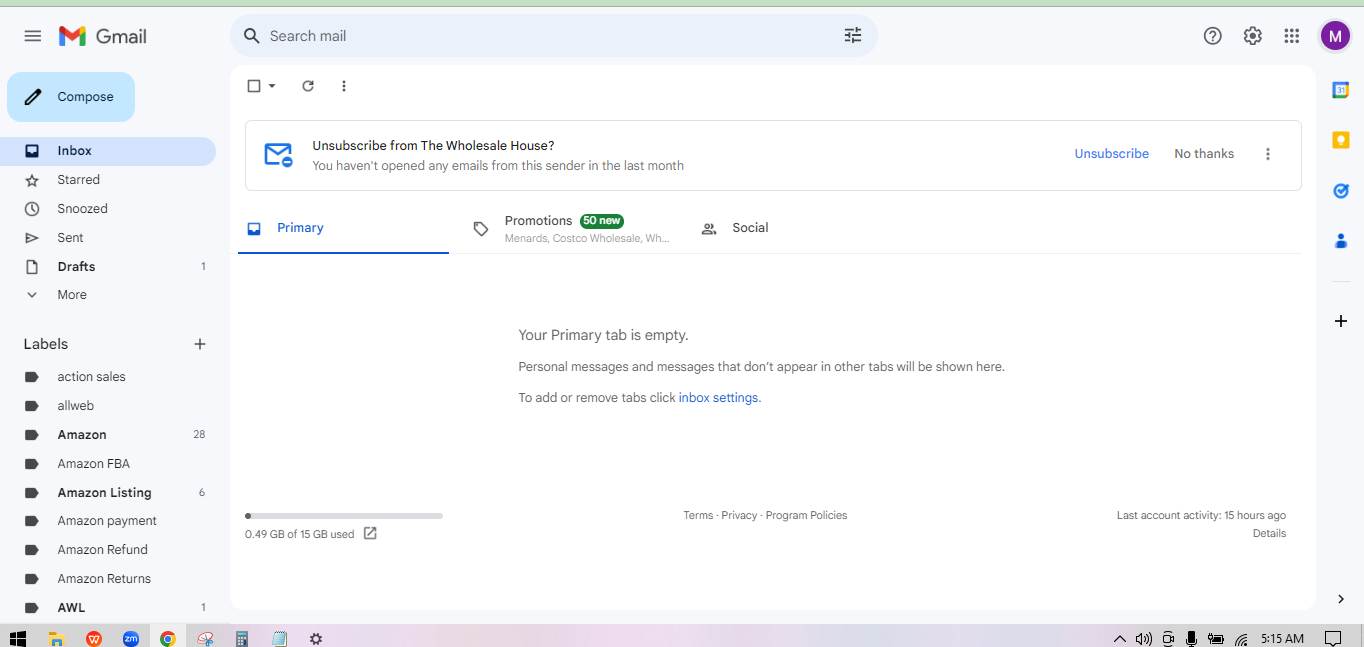The image size is (1364, 647).
Task: Open File Explorer from taskbar
Action: pos(57,638)
